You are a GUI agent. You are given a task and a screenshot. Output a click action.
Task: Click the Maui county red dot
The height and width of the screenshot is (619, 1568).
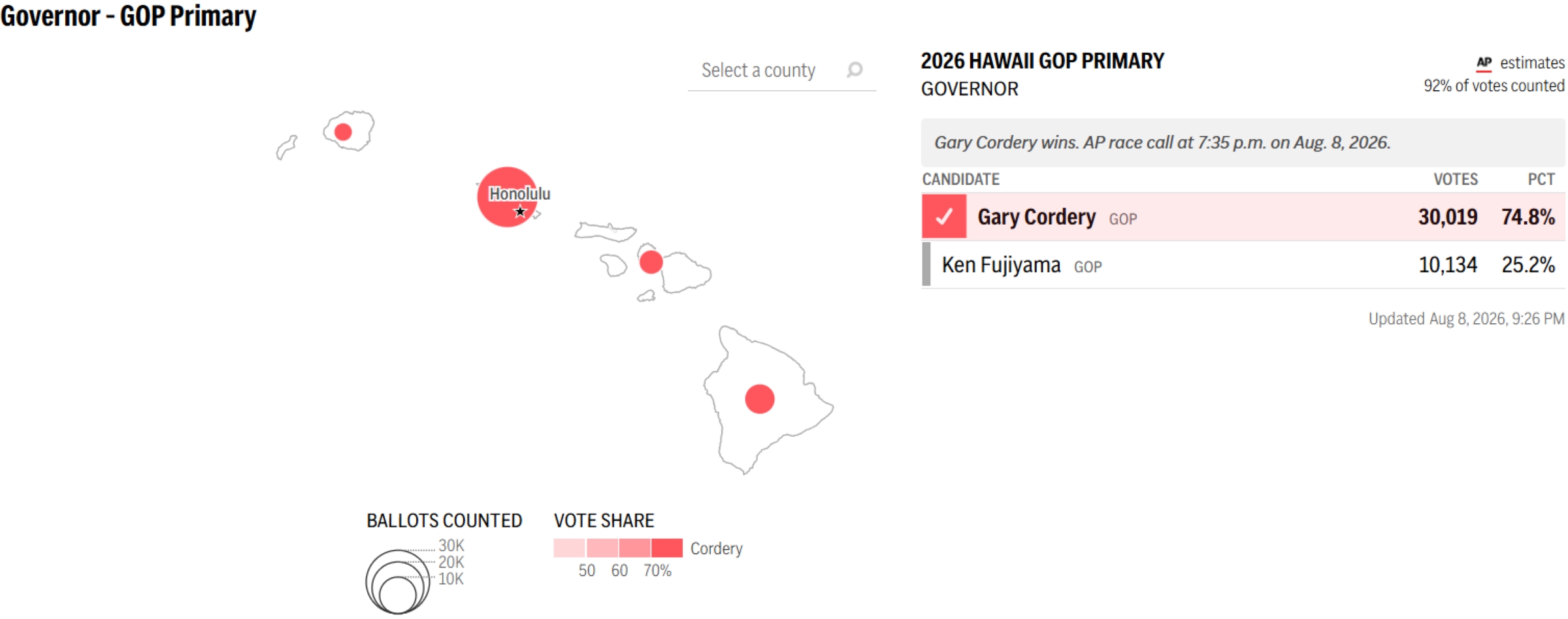point(651,262)
